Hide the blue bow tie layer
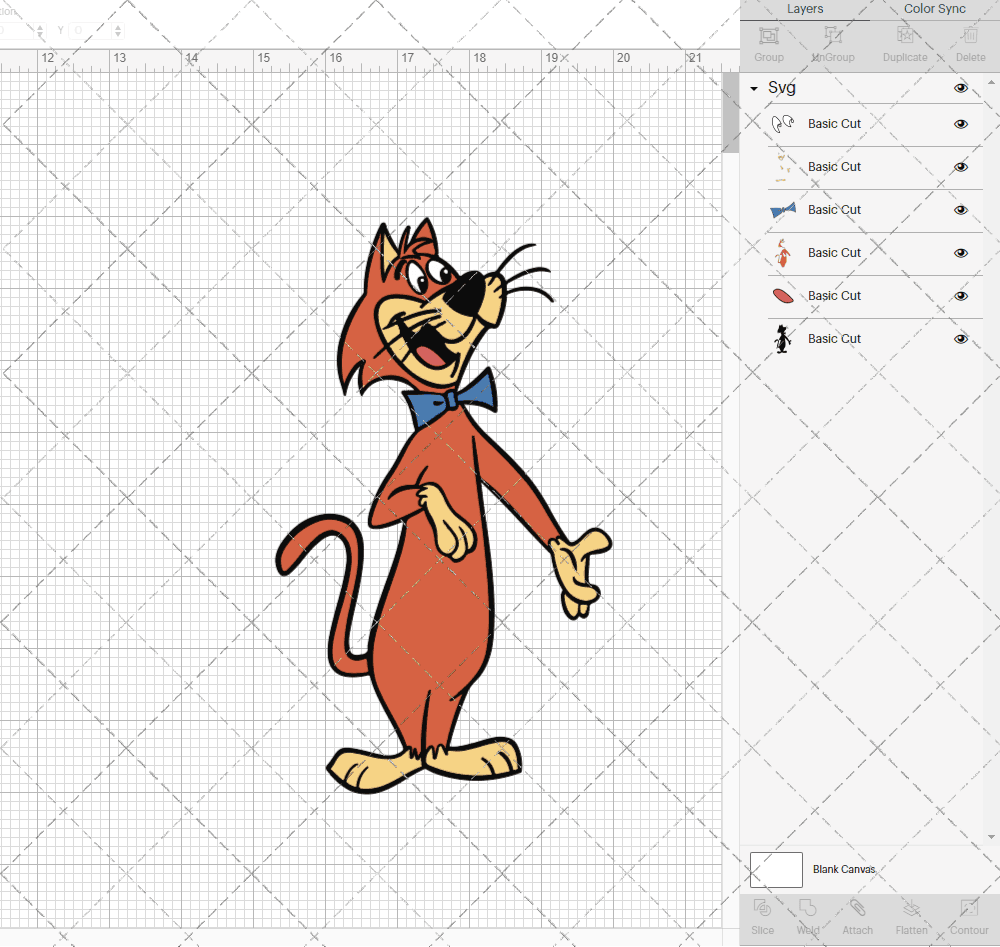The height and width of the screenshot is (947, 1000). [960, 210]
